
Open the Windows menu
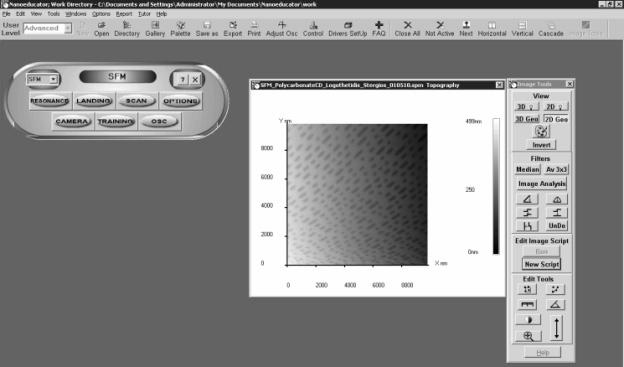click(76, 14)
